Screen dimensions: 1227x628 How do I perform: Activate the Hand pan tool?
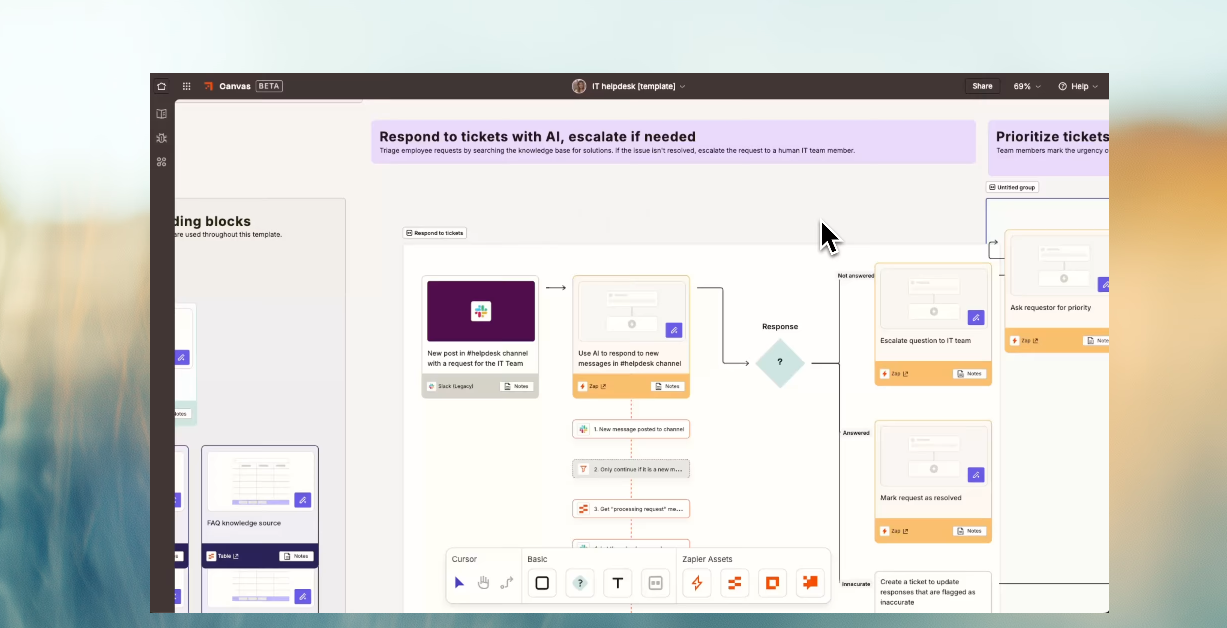(483, 583)
